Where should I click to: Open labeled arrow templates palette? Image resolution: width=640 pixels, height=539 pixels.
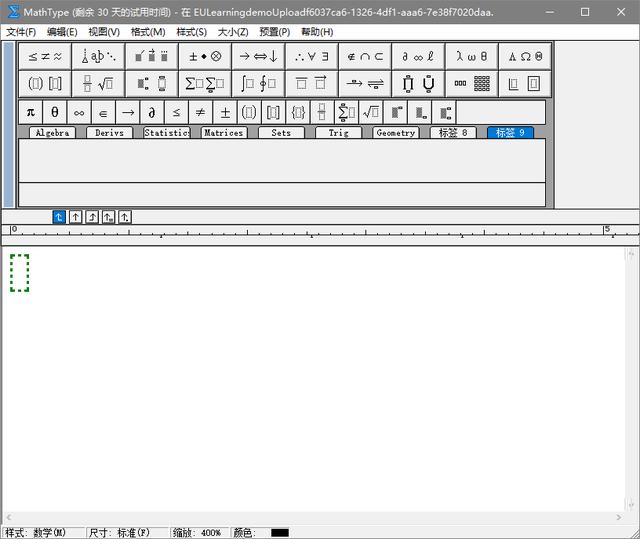click(365, 84)
